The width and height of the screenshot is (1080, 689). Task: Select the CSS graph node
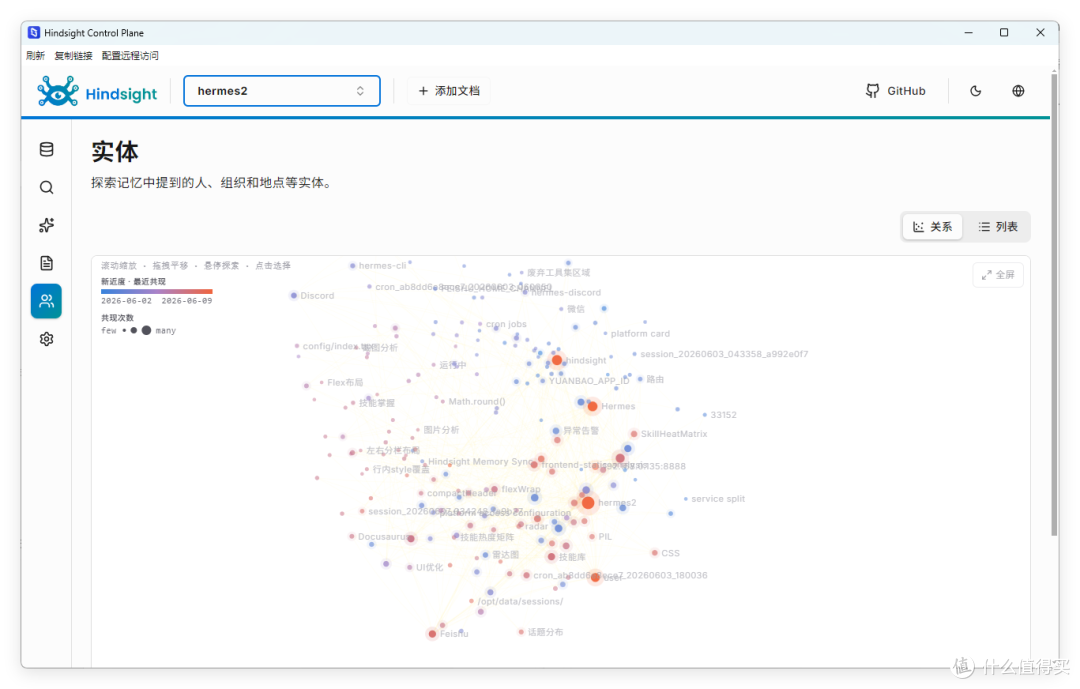click(654, 553)
